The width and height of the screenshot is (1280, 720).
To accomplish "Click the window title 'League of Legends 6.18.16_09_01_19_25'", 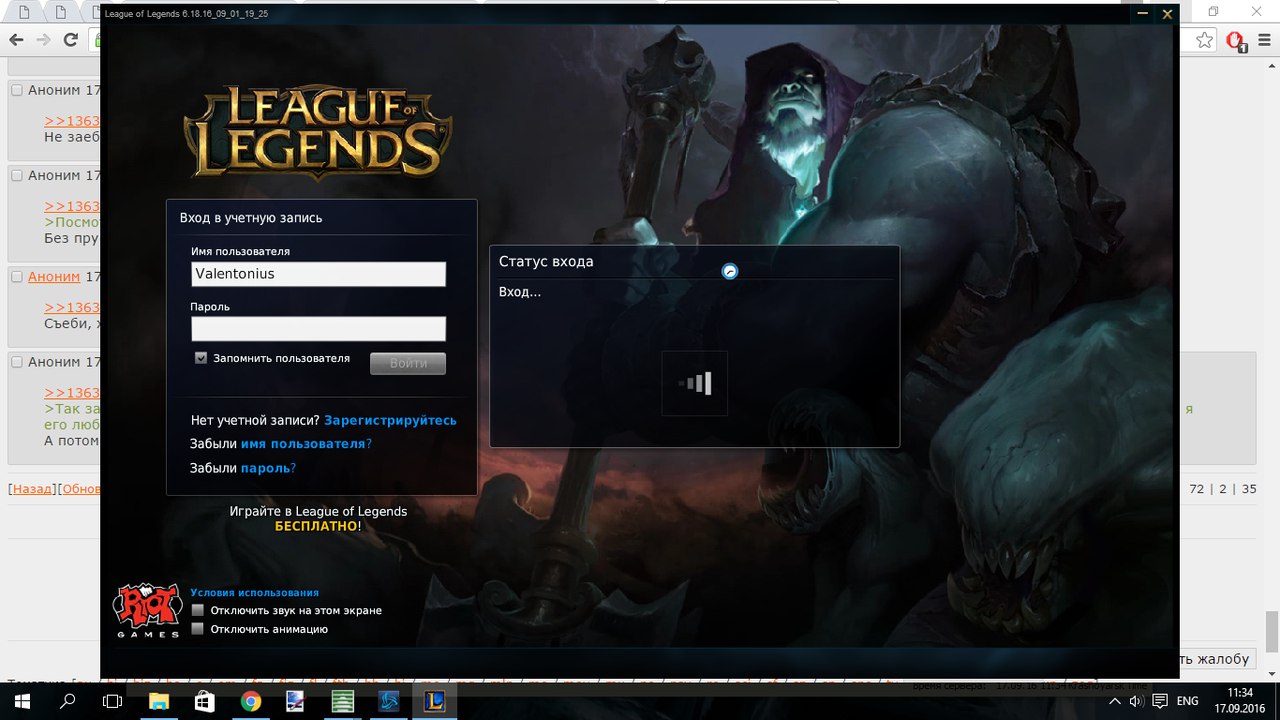I will [x=186, y=14].
